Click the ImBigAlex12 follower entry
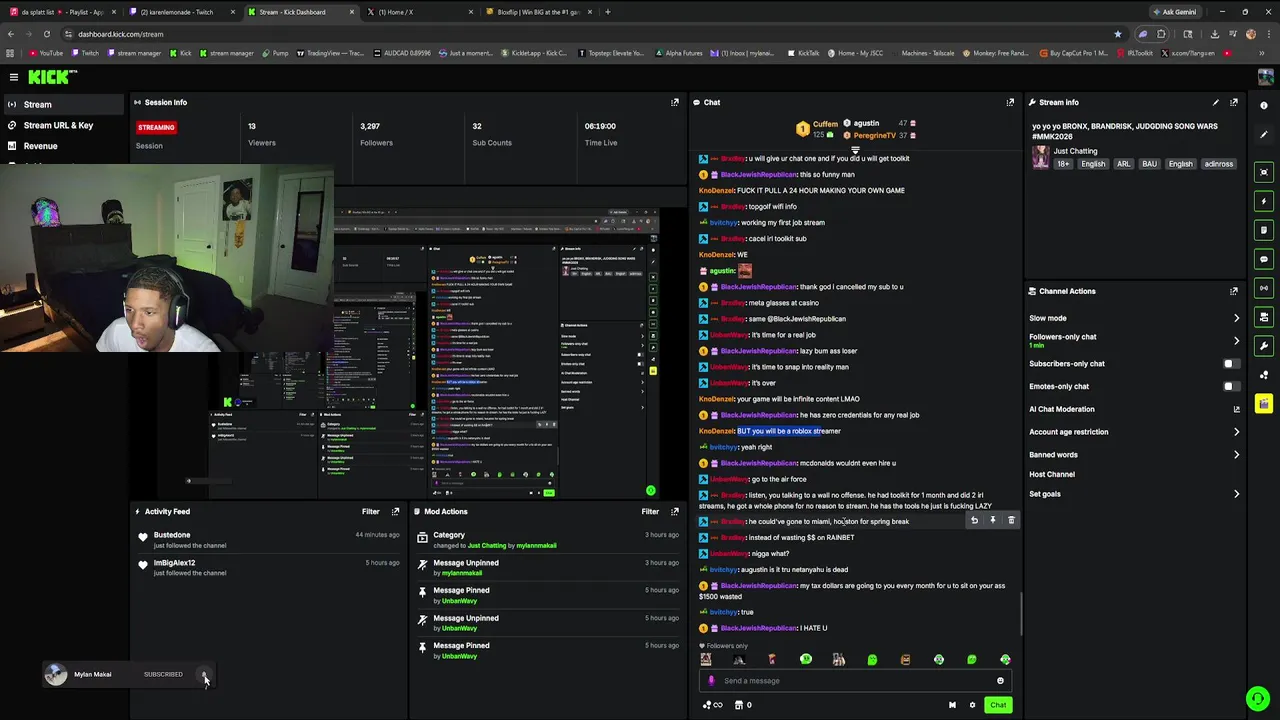Image resolution: width=1280 pixels, height=720 pixels. (268, 568)
